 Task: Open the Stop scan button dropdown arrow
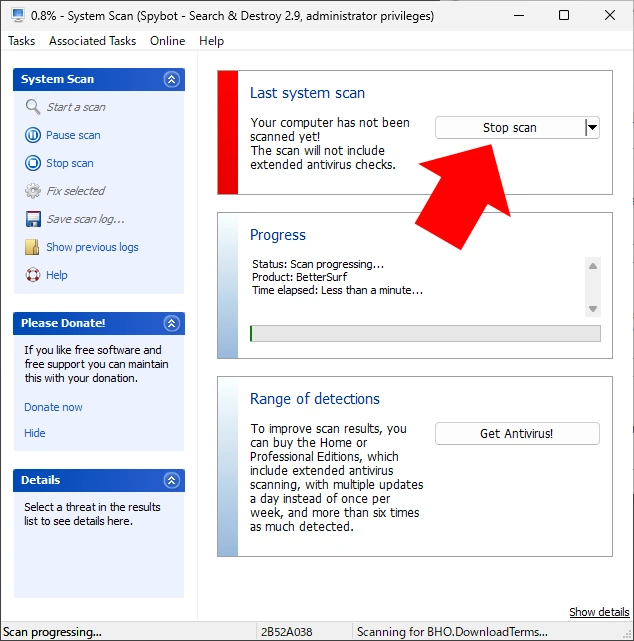click(x=592, y=128)
